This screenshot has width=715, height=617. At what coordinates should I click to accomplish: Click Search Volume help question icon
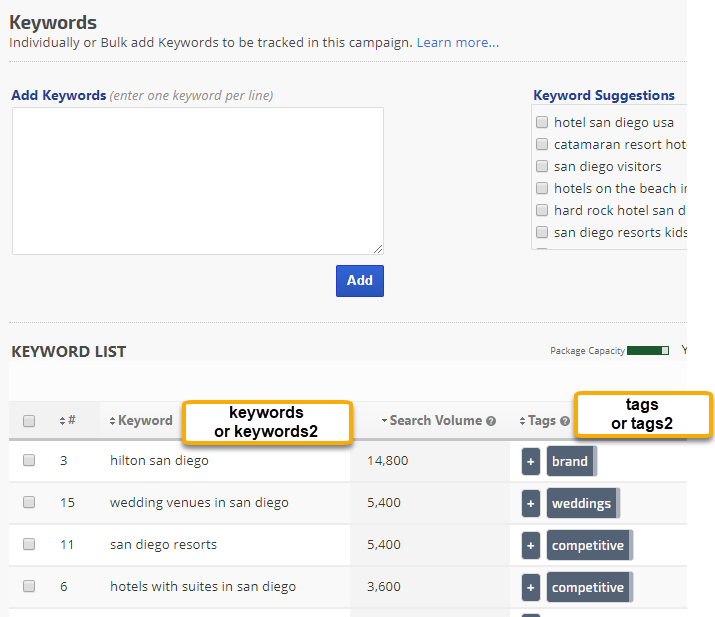pos(491,421)
